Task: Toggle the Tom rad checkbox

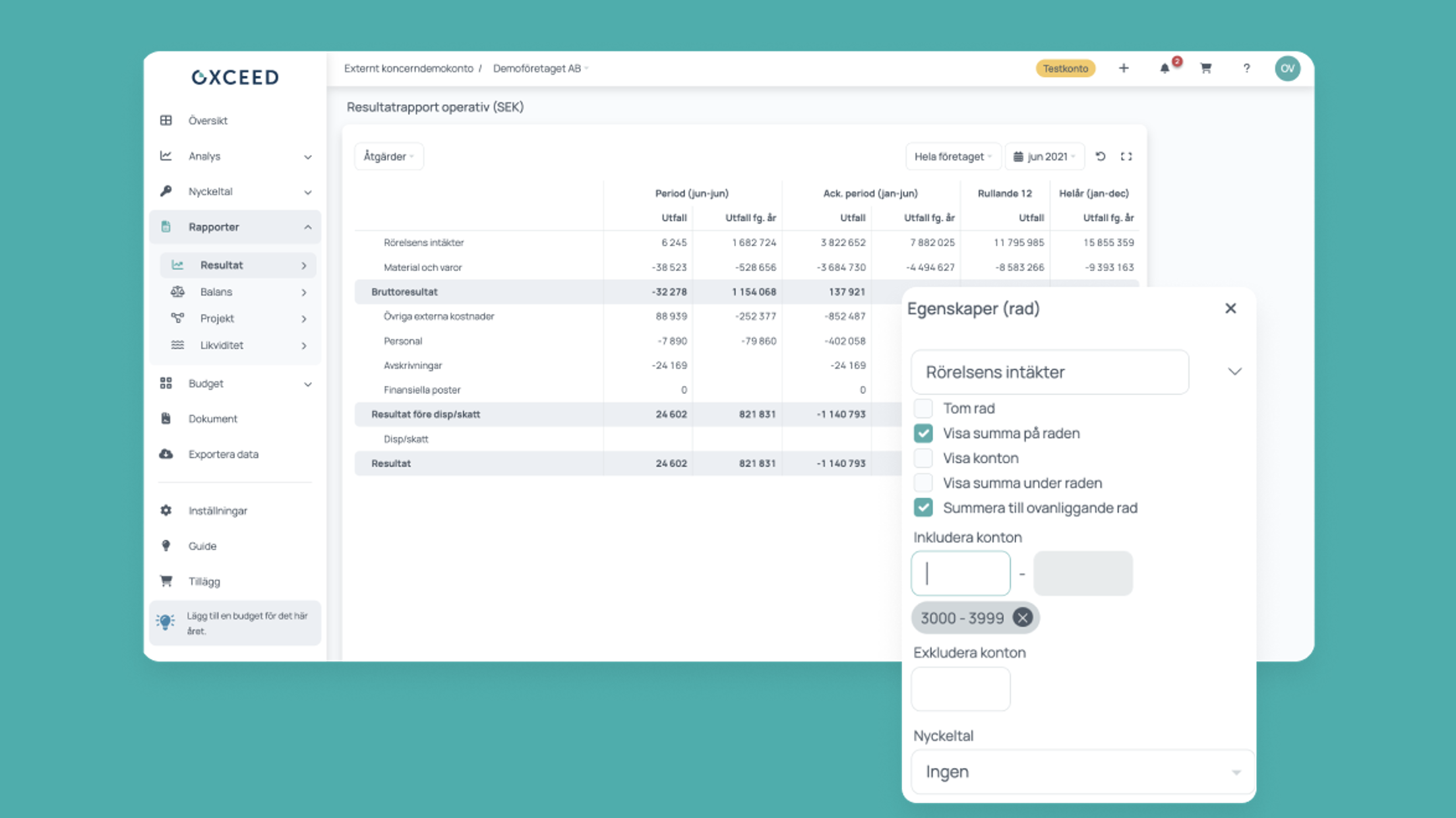Action: pyautogui.click(x=923, y=408)
